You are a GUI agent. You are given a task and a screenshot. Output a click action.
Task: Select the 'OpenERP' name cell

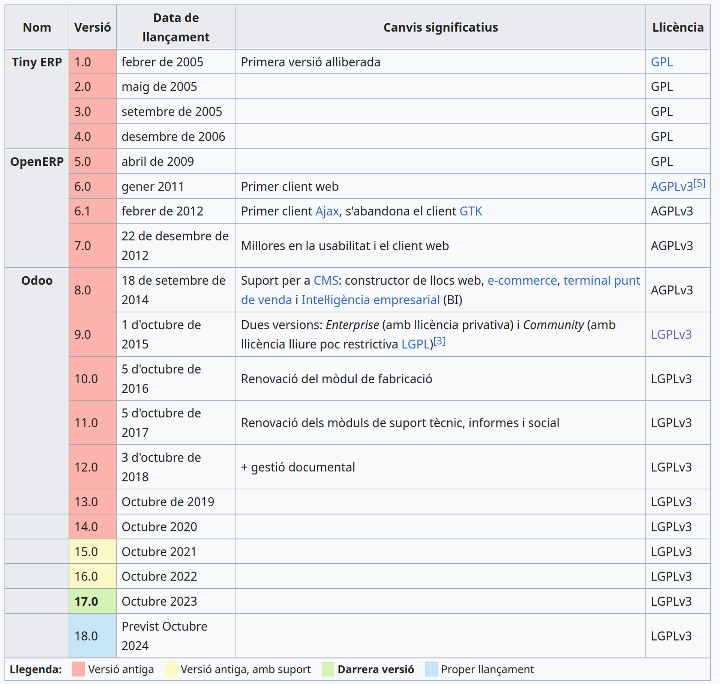click(x=37, y=208)
